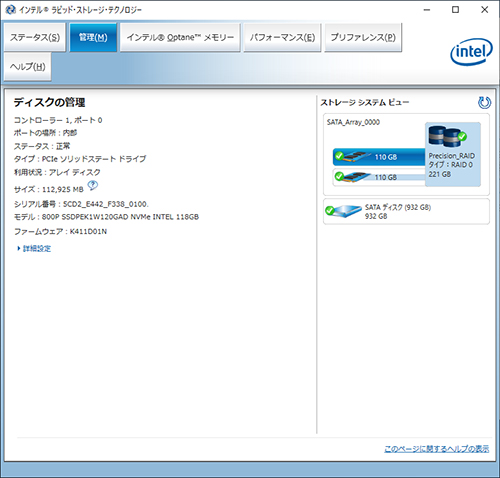Viewport: 500px width, 478px height.
Task: Open the このページに関するヘルプの表示 link
Action: click(437, 449)
